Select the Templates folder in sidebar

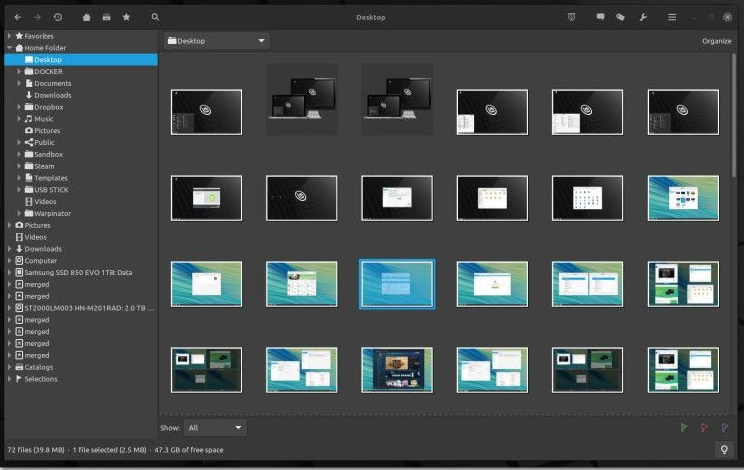pos(51,178)
